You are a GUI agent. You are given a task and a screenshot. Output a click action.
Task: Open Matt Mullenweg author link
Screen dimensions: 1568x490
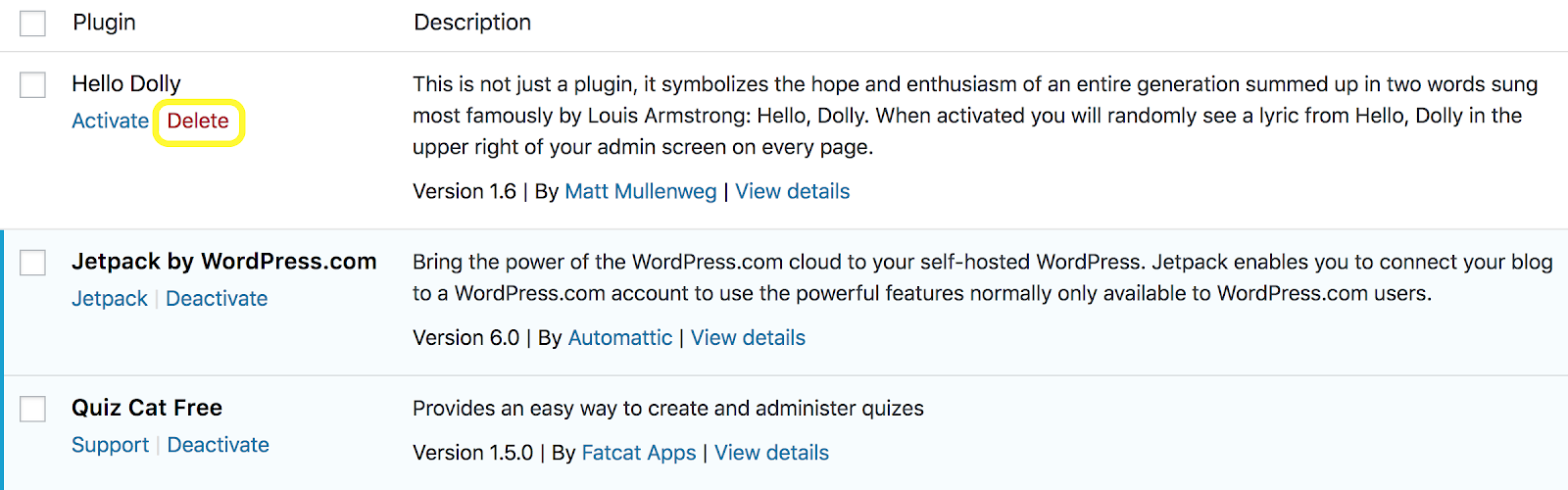640,191
